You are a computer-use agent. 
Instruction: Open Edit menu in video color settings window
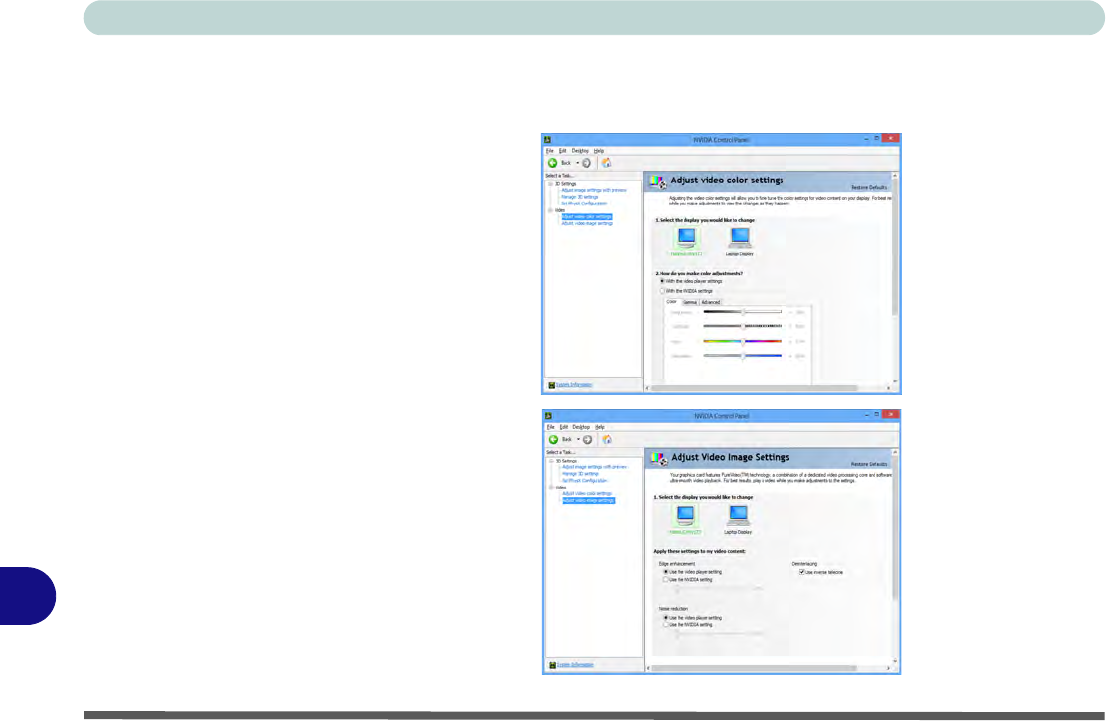tap(562, 151)
